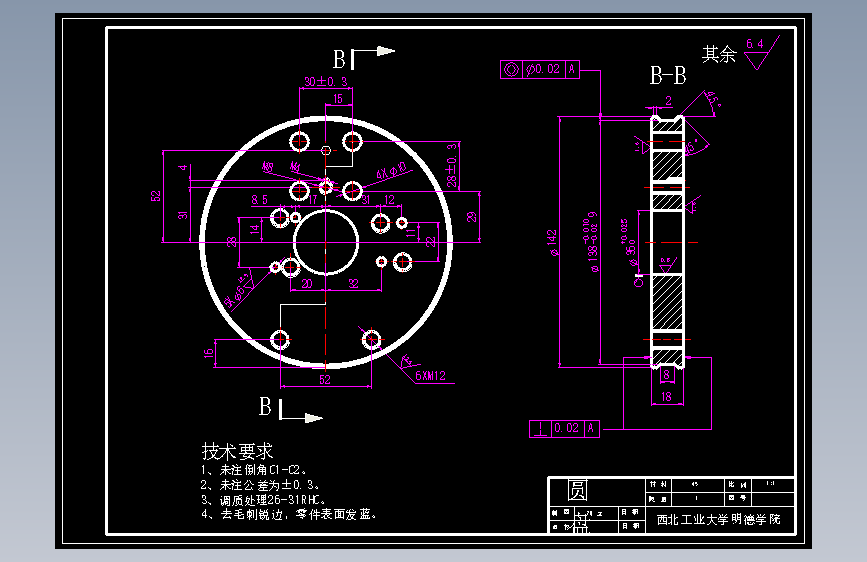867x562 pixels.
Task: Click the "2" dimension atop section view
Action: point(668,101)
